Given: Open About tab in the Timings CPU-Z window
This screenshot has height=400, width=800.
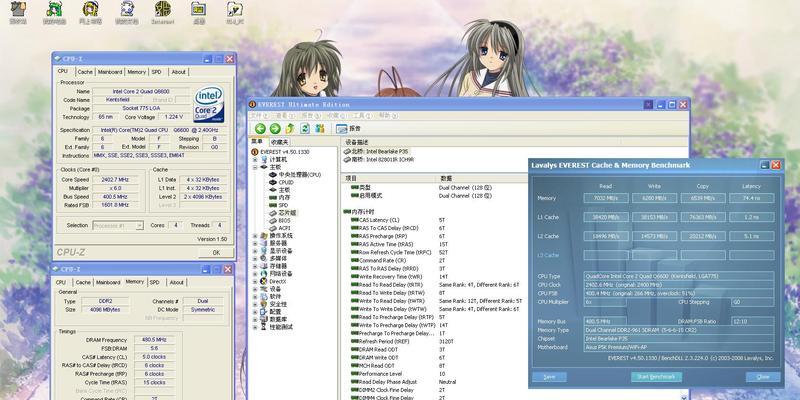Looking at the screenshot, I should (x=176, y=282).
